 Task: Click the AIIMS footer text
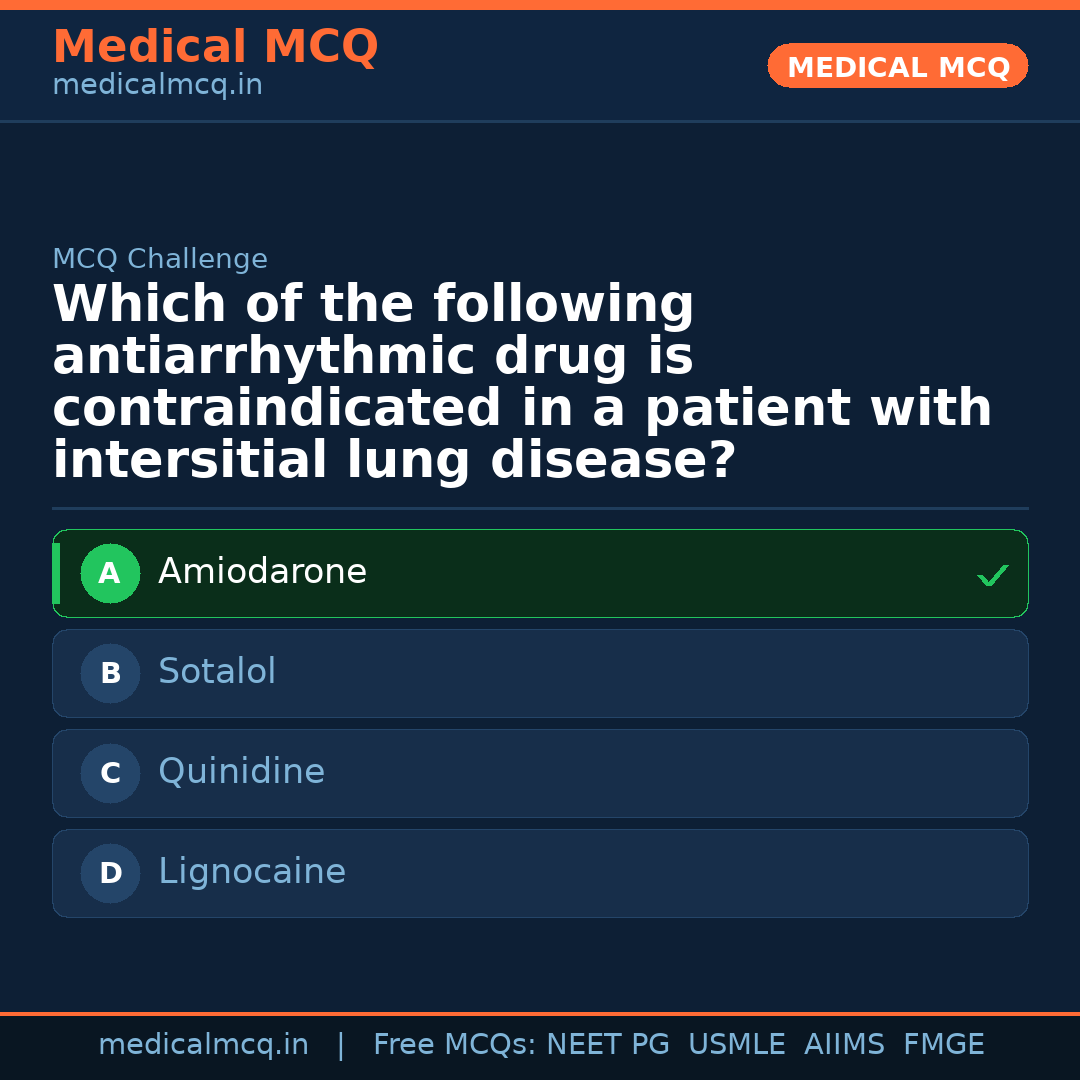click(x=844, y=1045)
